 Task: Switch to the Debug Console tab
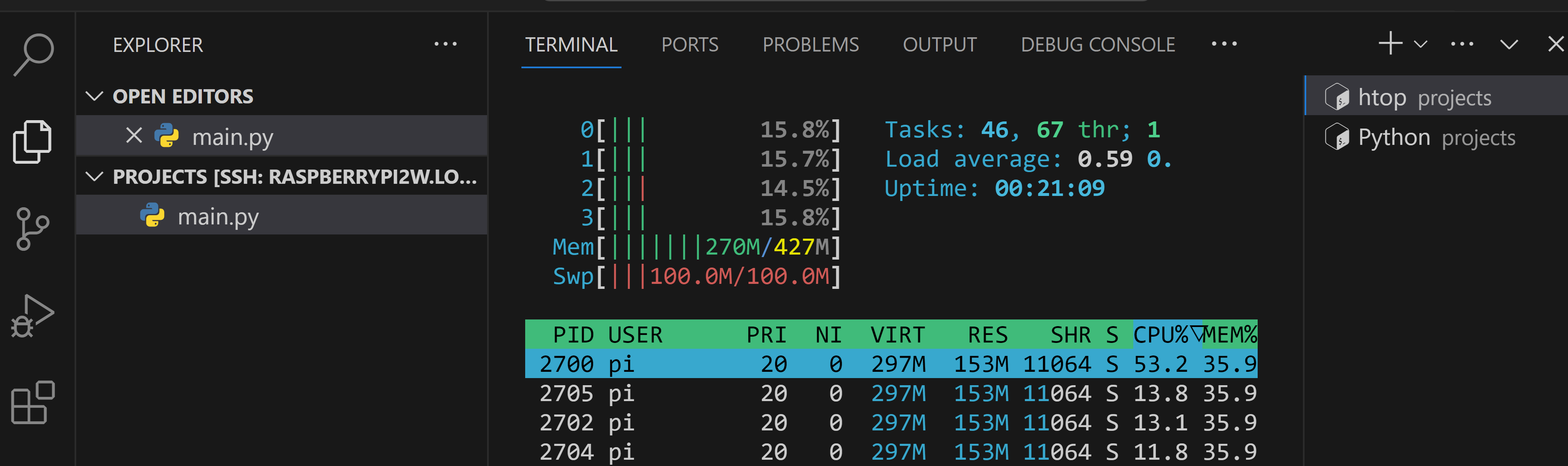(x=1098, y=44)
